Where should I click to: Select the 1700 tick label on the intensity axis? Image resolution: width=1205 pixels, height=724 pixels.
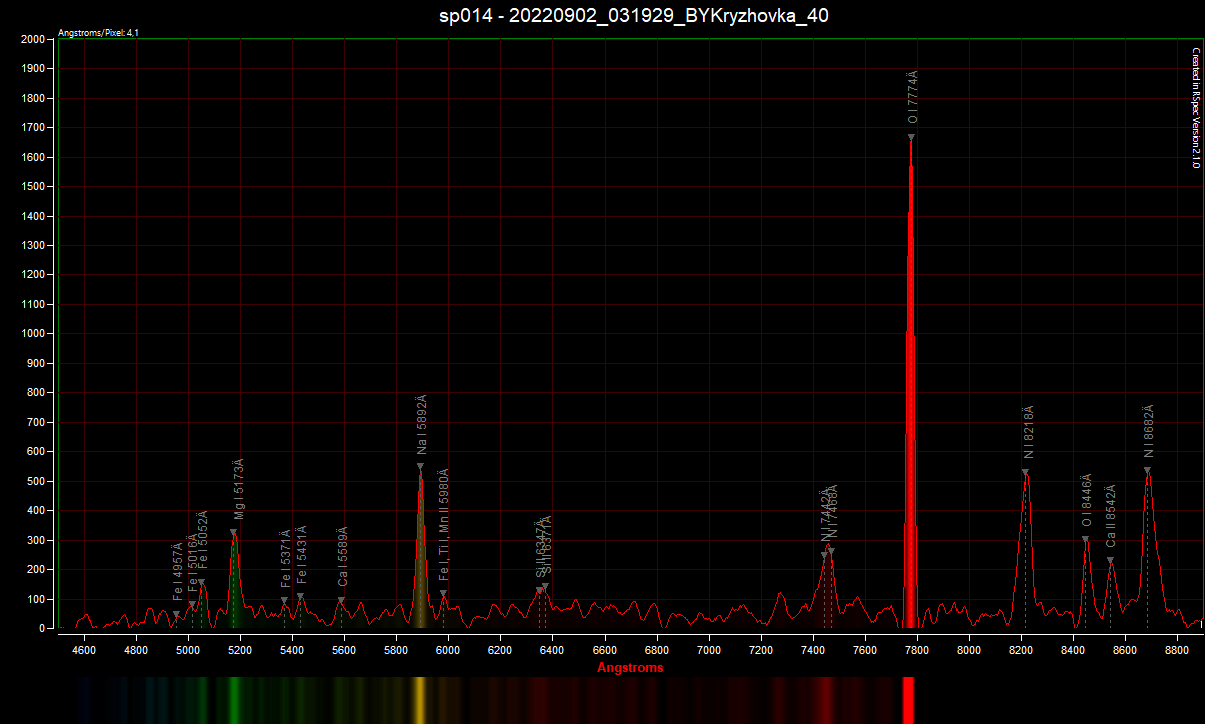pyautogui.click(x=35, y=128)
